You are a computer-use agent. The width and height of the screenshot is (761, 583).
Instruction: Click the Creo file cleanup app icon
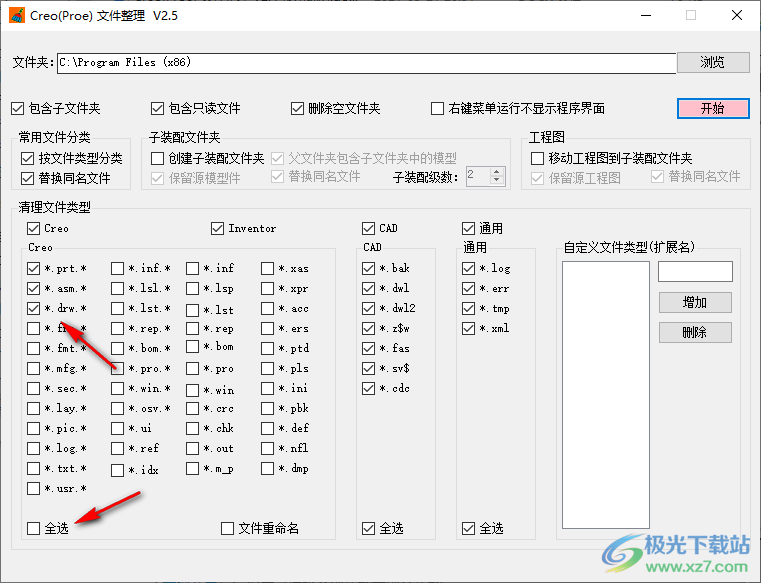tap(17, 16)
